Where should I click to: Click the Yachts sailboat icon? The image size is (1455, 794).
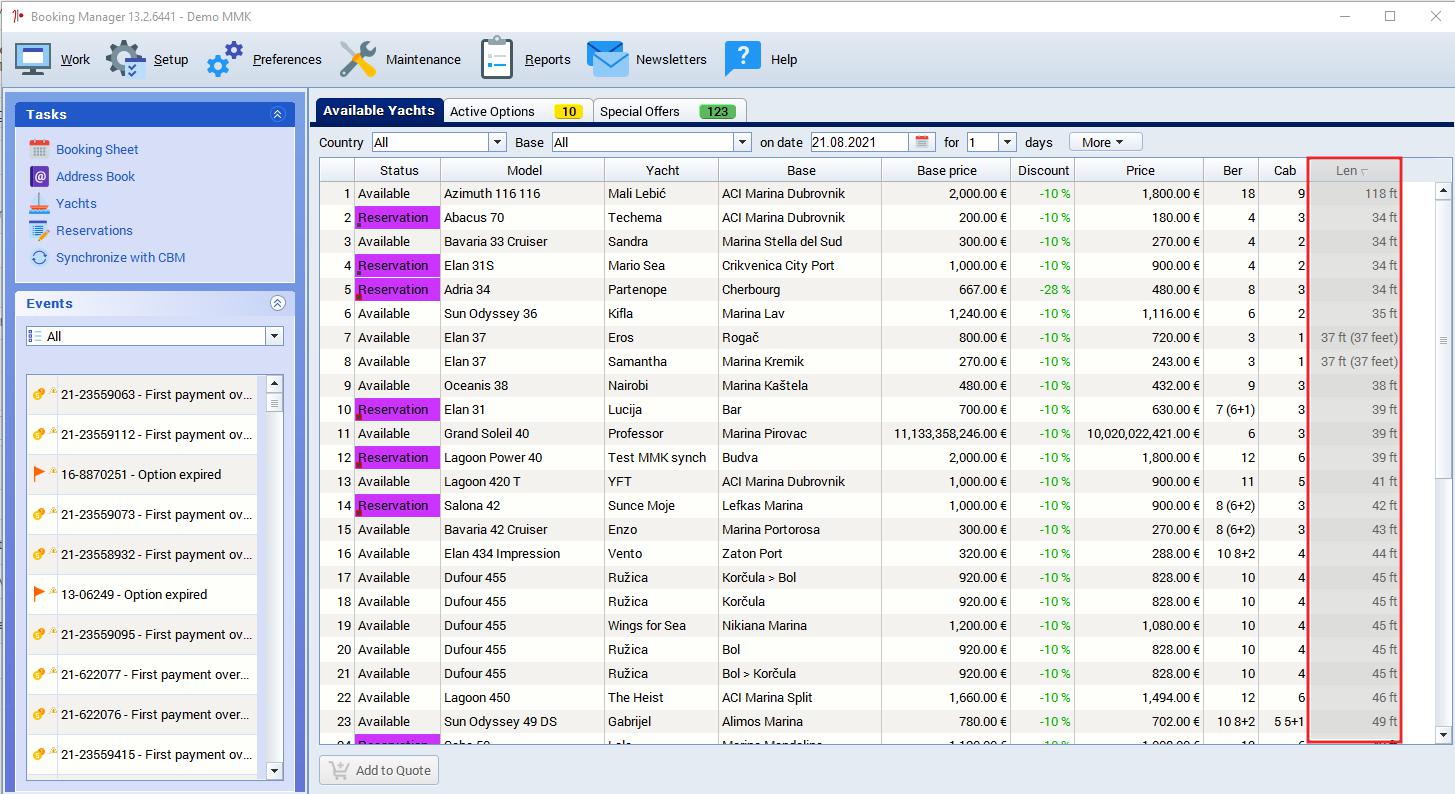(x=39, y=203)
